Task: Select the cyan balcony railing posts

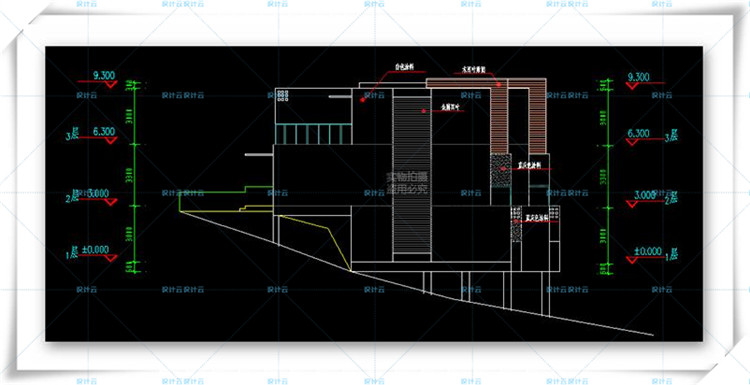Action: (313, 134)
